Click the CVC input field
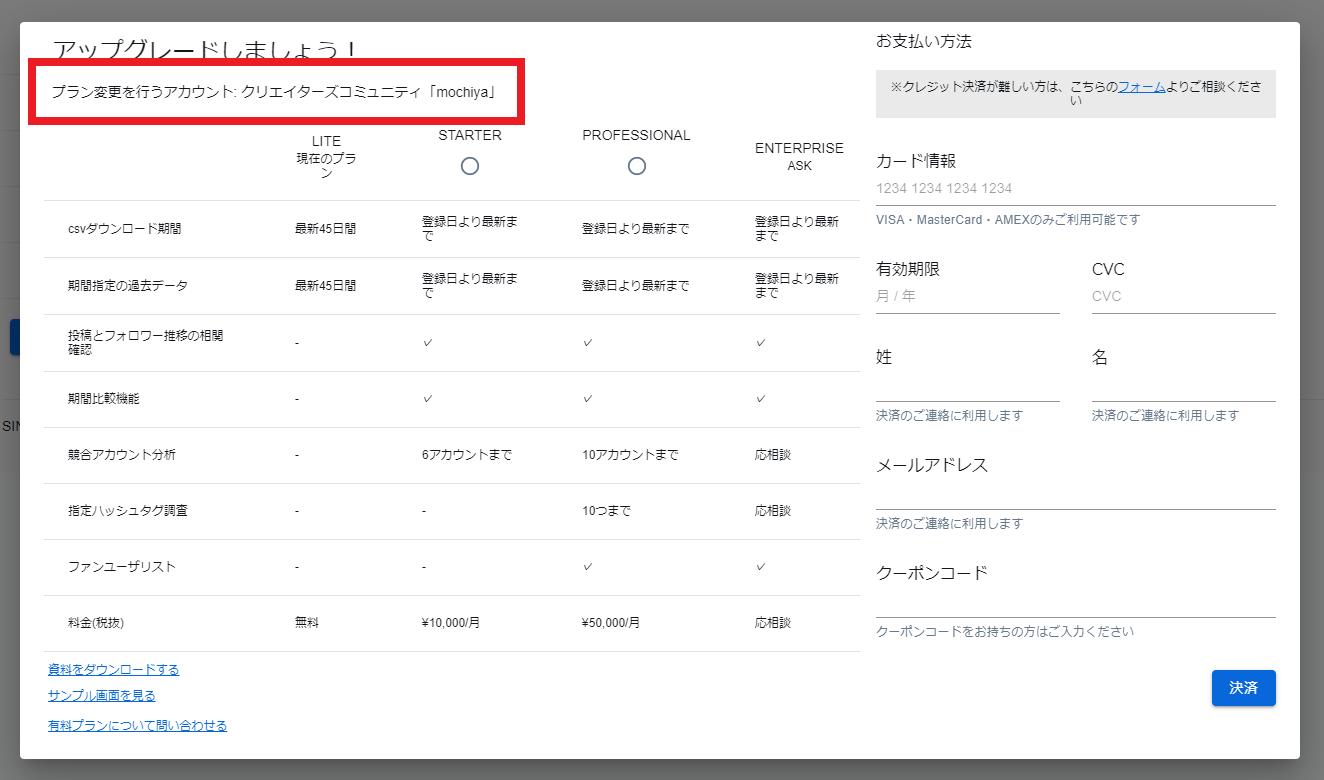The image size is (1324, 780). click(1183, 297)
